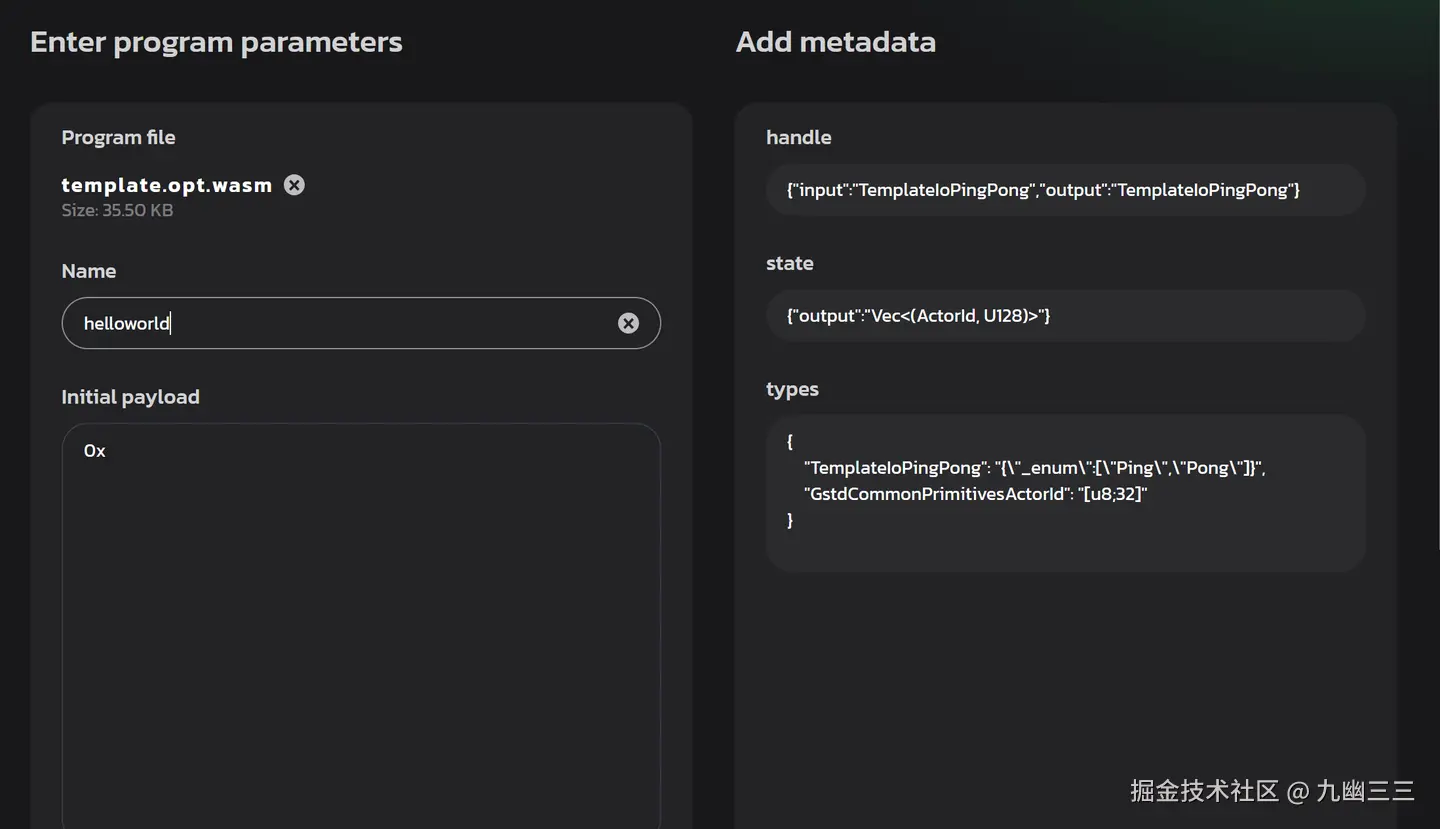
Task: Click the handle label
Action: point(798,138)
